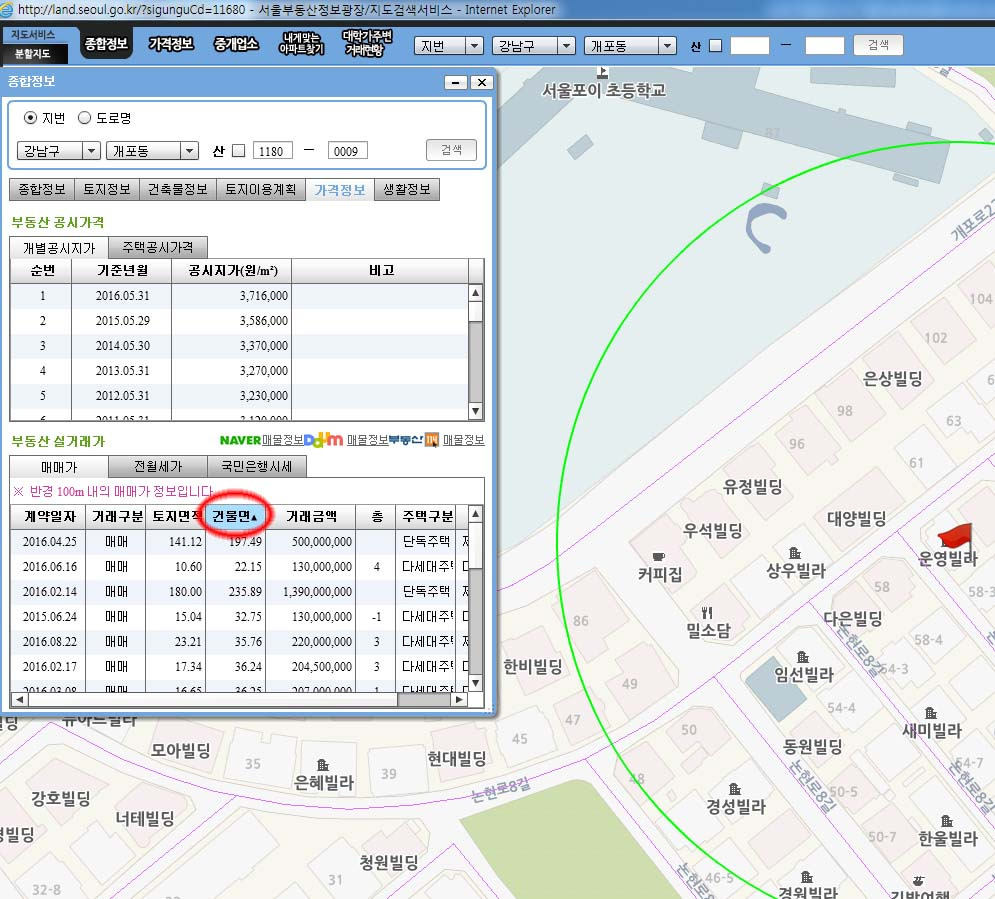The width and height of the screenshot is (995, 899).
Task: Switch to the 토지정보 tab
Action: pyautogui.click(x=107, y=189)
